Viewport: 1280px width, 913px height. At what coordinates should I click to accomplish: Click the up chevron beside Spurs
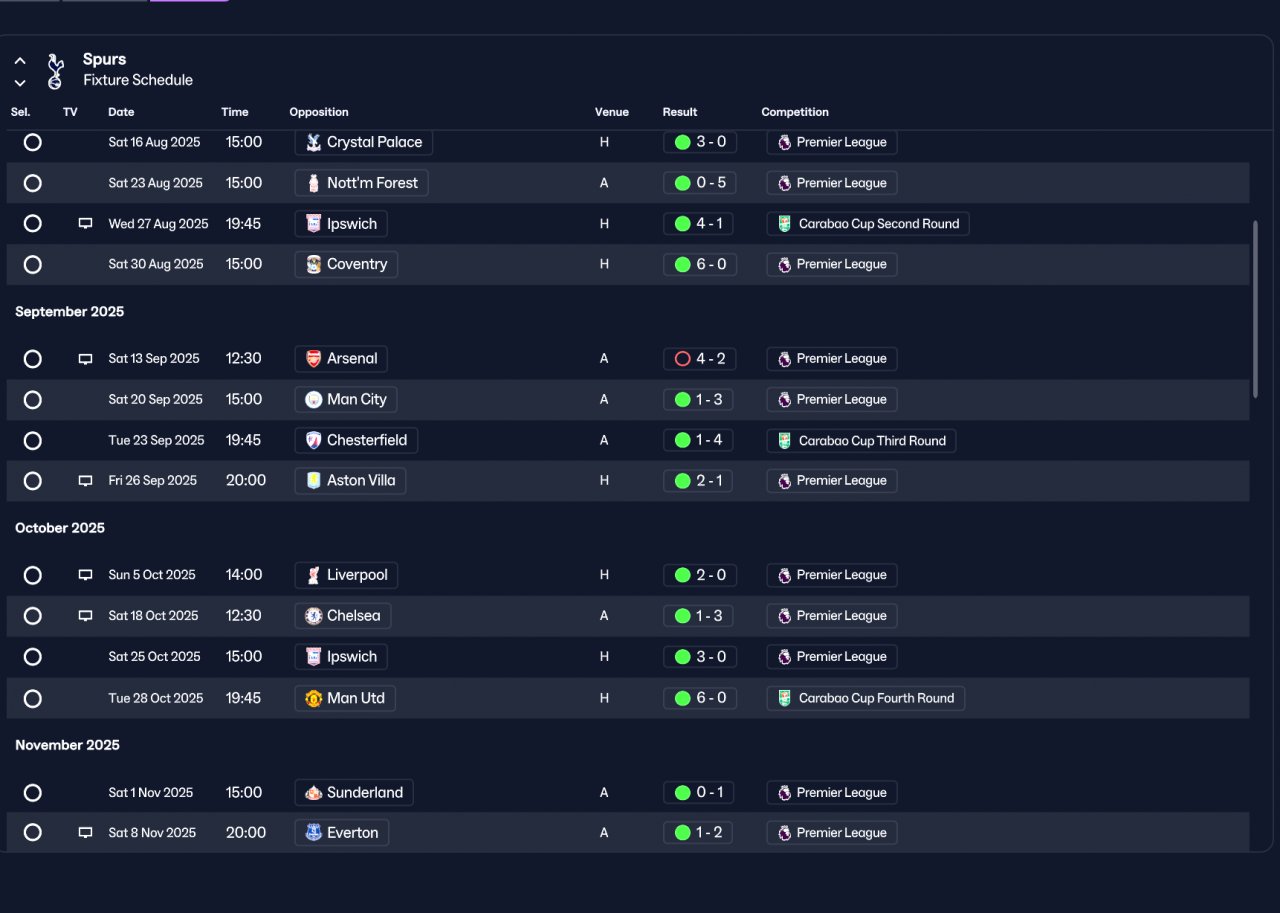click(x=20, y=61)
